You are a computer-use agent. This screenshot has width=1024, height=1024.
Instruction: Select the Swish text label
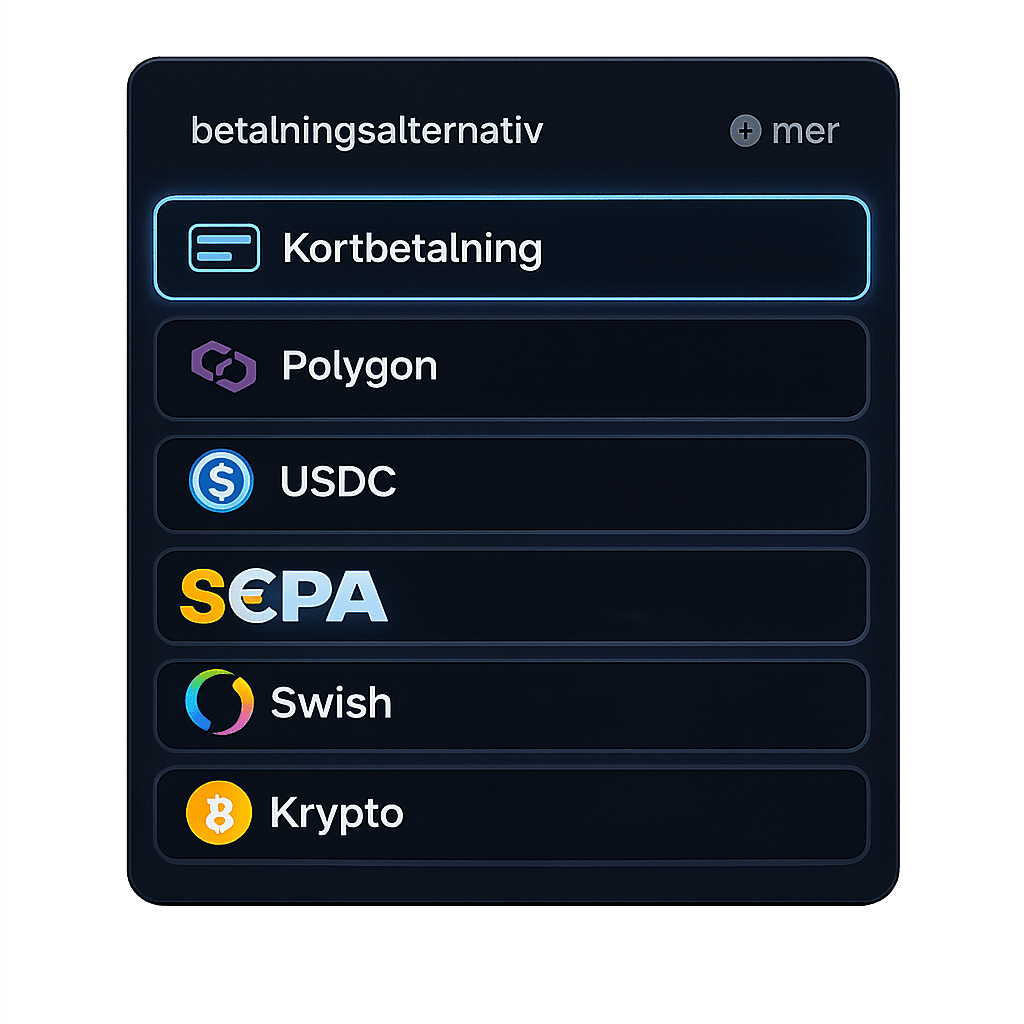point(331,703)
